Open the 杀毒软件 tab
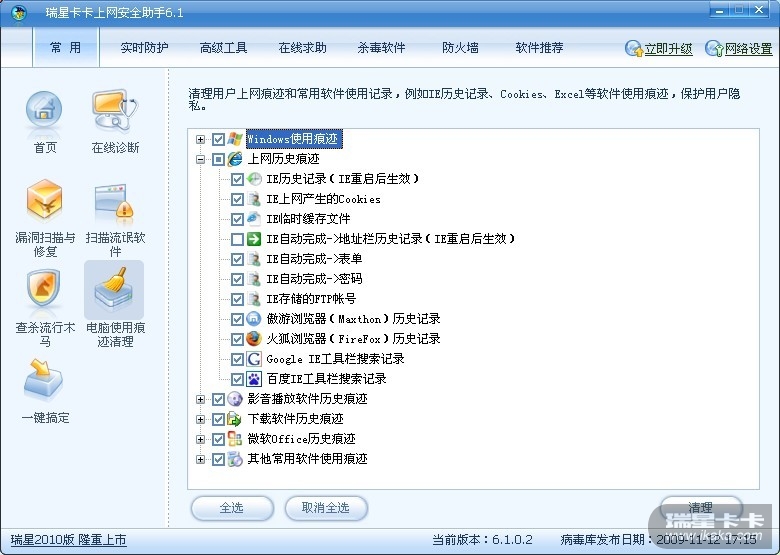 pyautogui.click(x=382, y=48)
